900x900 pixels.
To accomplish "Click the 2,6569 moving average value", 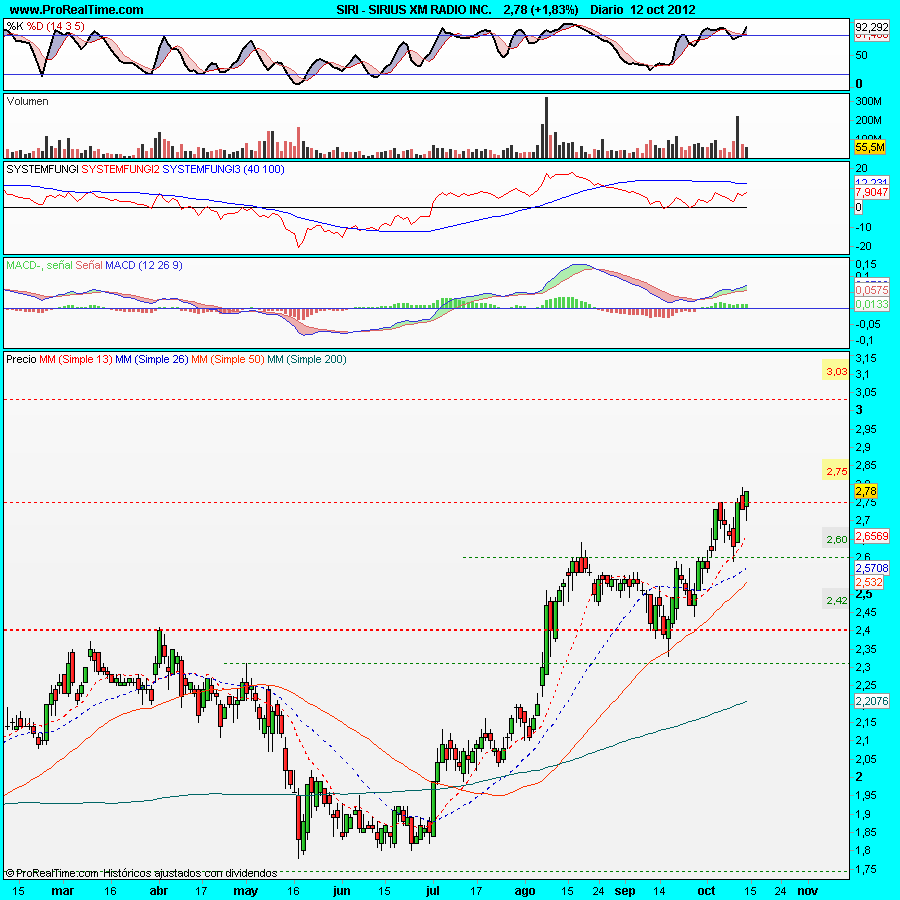I will (871, 536).
